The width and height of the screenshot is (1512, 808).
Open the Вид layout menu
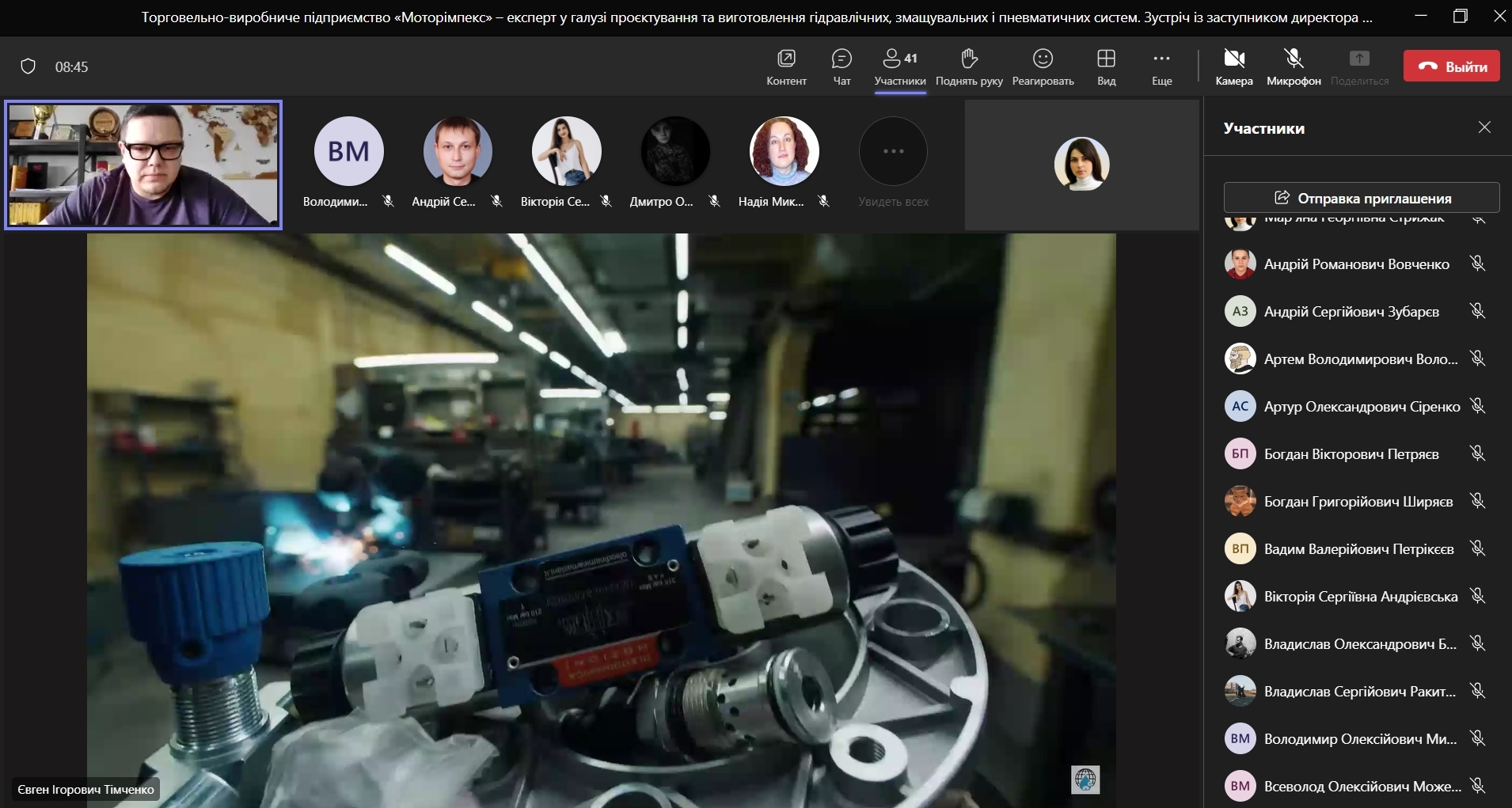[x=1106, y=66]
